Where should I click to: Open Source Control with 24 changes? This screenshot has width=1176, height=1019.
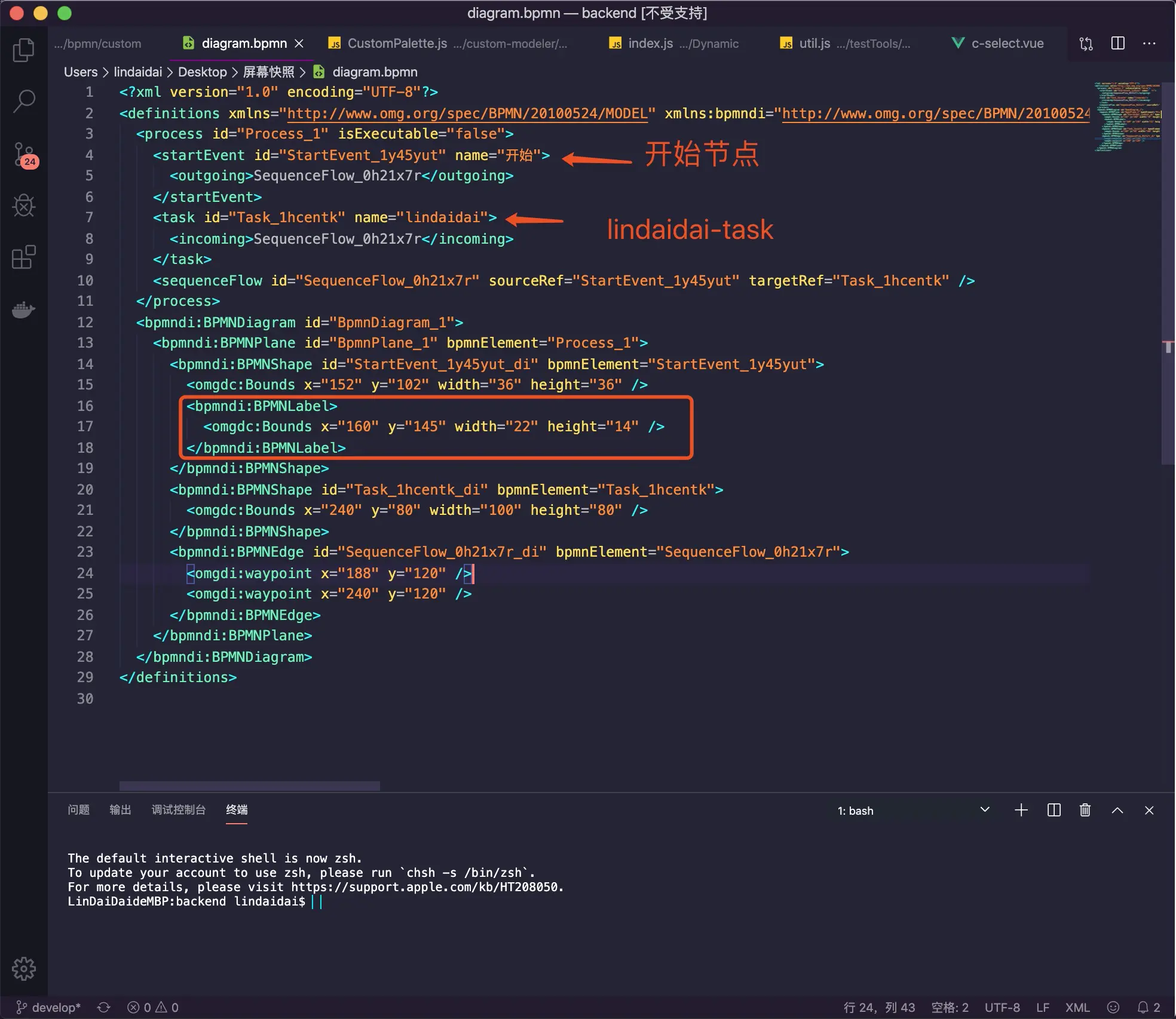(24, 155)
